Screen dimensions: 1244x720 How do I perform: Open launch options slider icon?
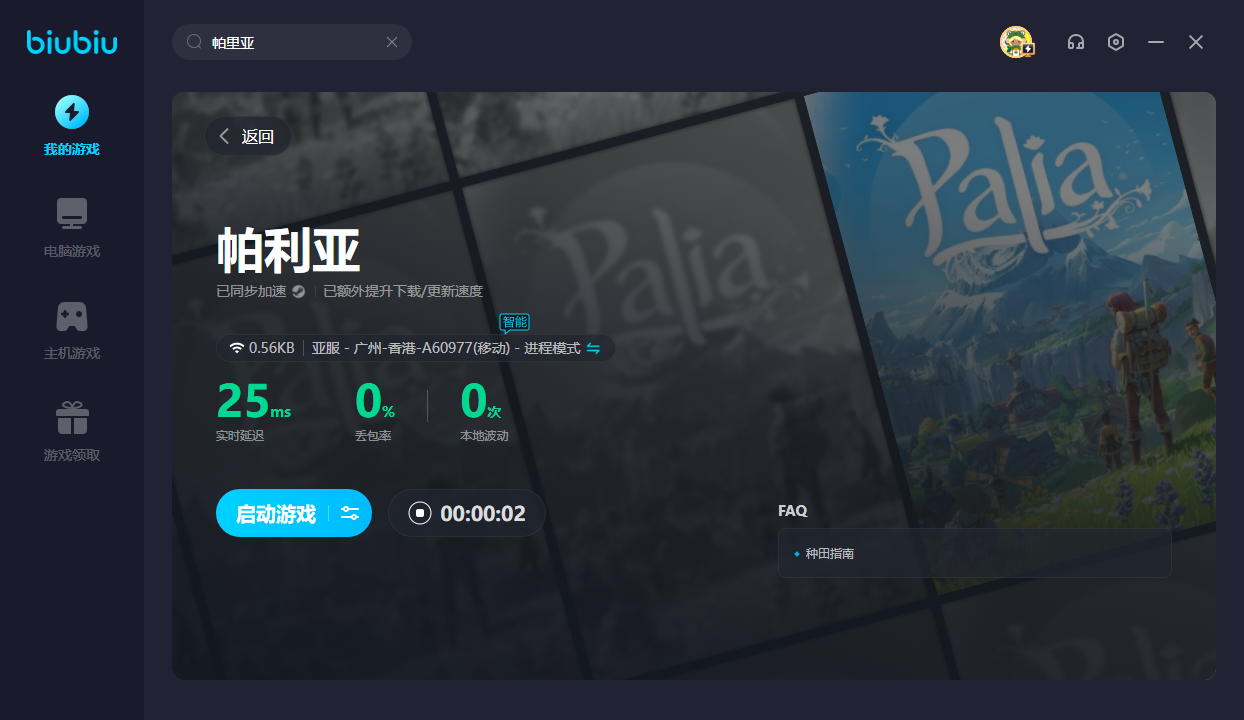pos(350,513)
